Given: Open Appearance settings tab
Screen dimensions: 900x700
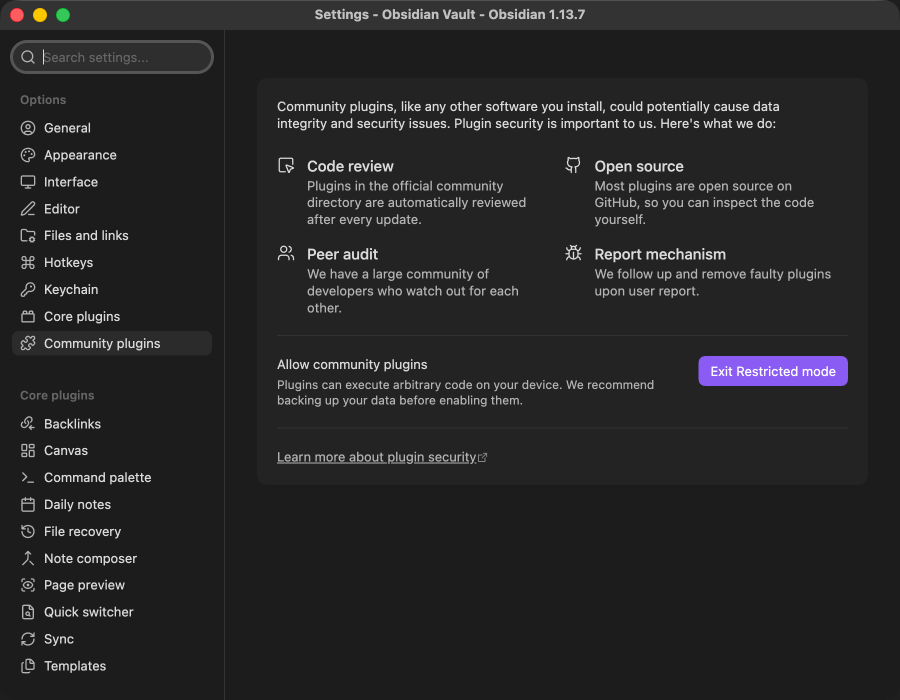Looking at the screenshot, I should 112,155.
